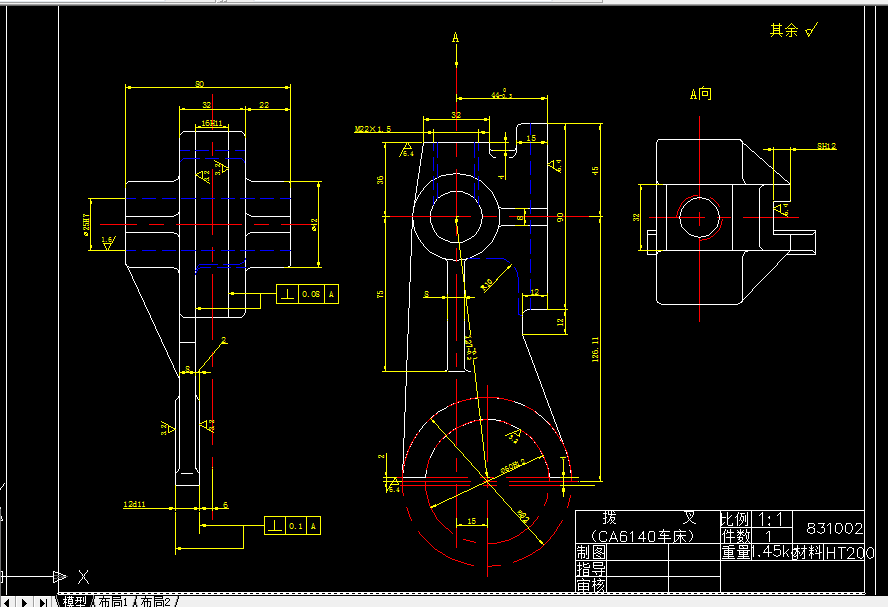Select the 45 vertical dimension
This screenshot has width=888, height=607.
595,170
